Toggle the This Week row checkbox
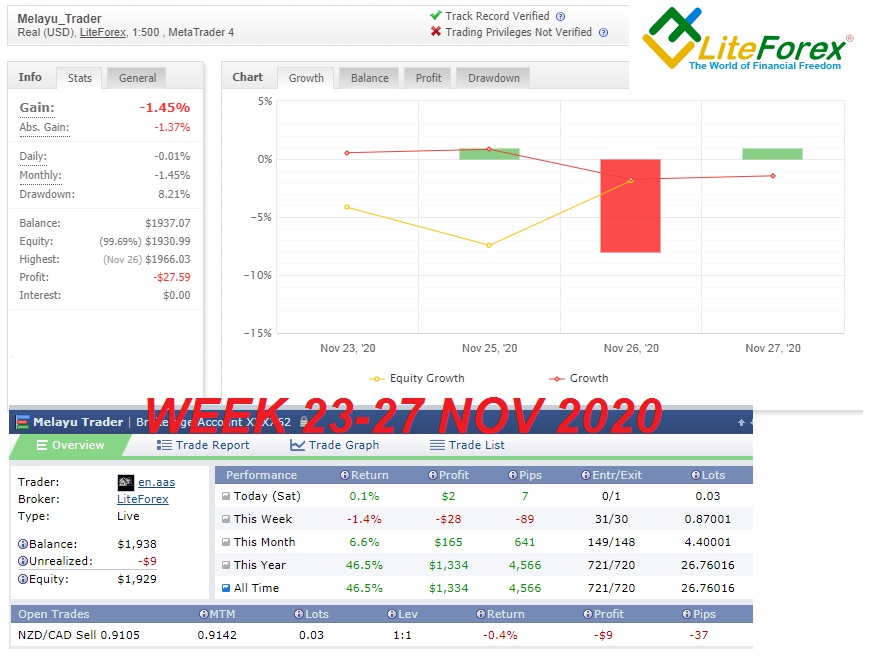 coord(226,520)
